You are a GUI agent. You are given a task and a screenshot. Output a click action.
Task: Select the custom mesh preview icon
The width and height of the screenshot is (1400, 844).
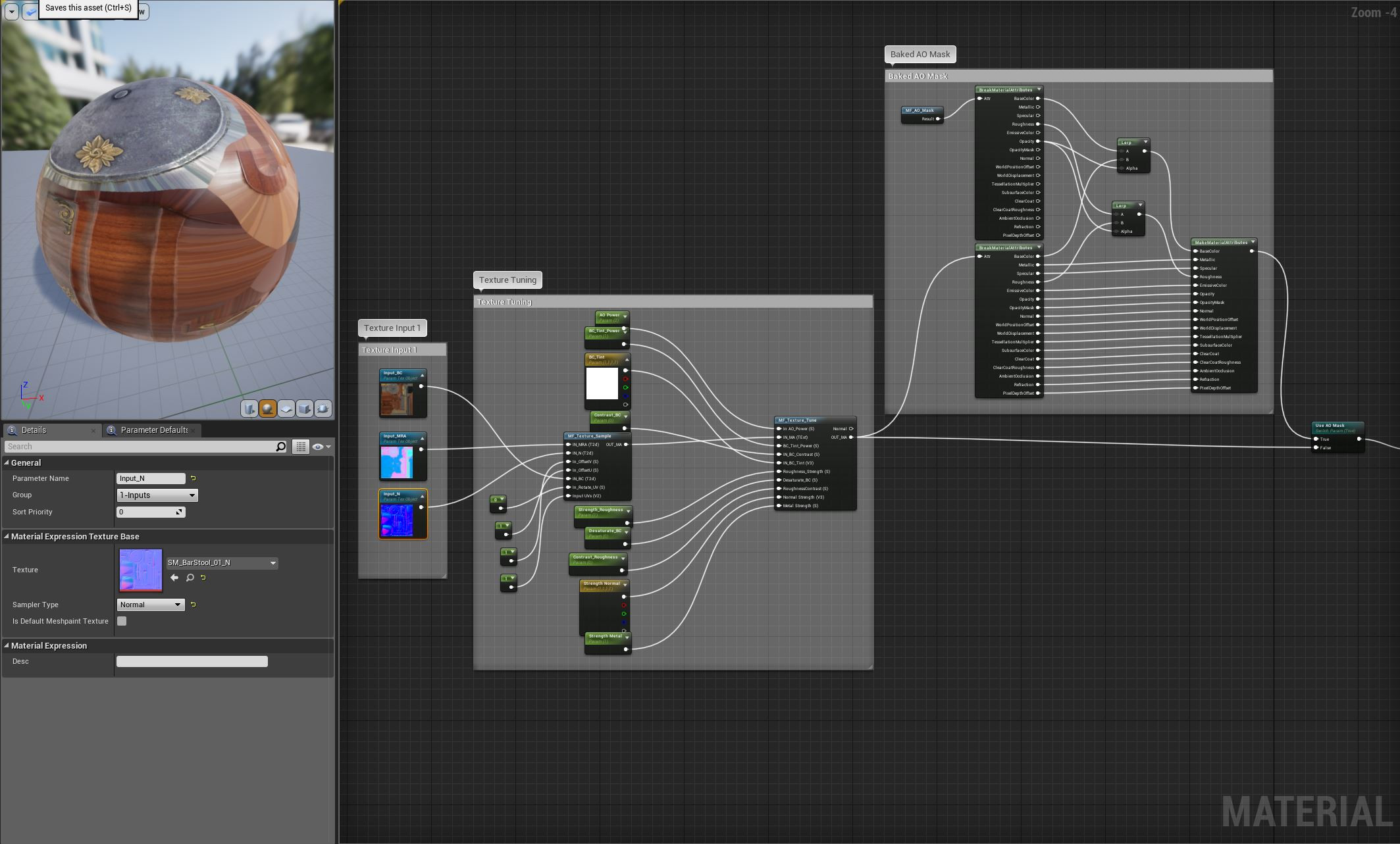tap(323, 409)
